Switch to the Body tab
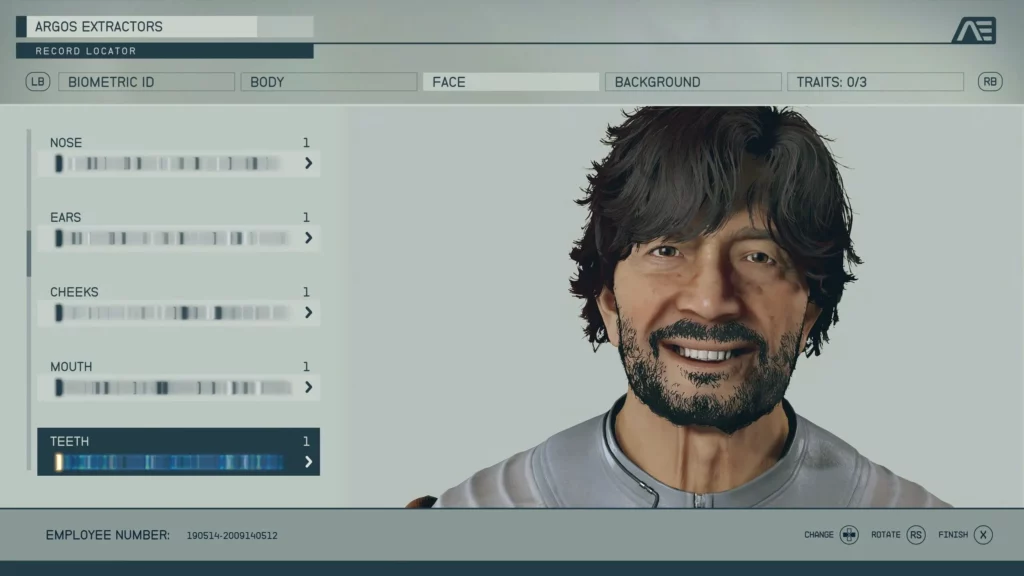 tap(328, 82)
